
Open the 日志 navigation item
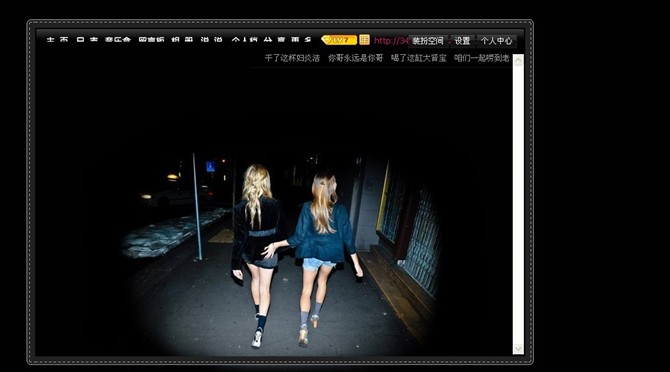point(87,40)
